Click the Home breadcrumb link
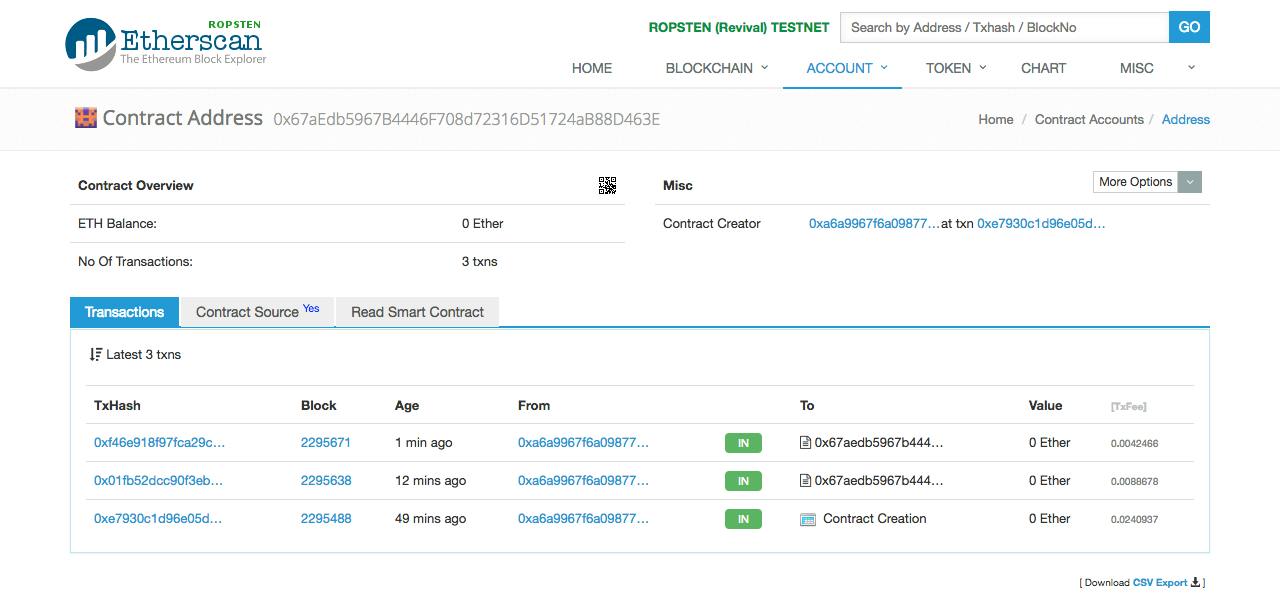The height and width of the screenshot is (606, 1280). (x=996, y=119)
